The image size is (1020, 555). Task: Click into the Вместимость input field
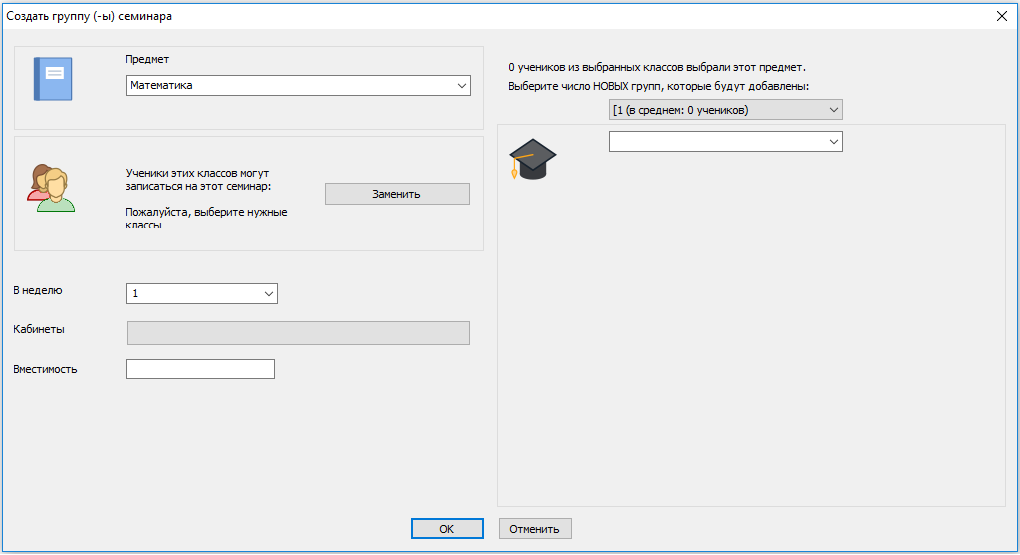click(200, 370)
